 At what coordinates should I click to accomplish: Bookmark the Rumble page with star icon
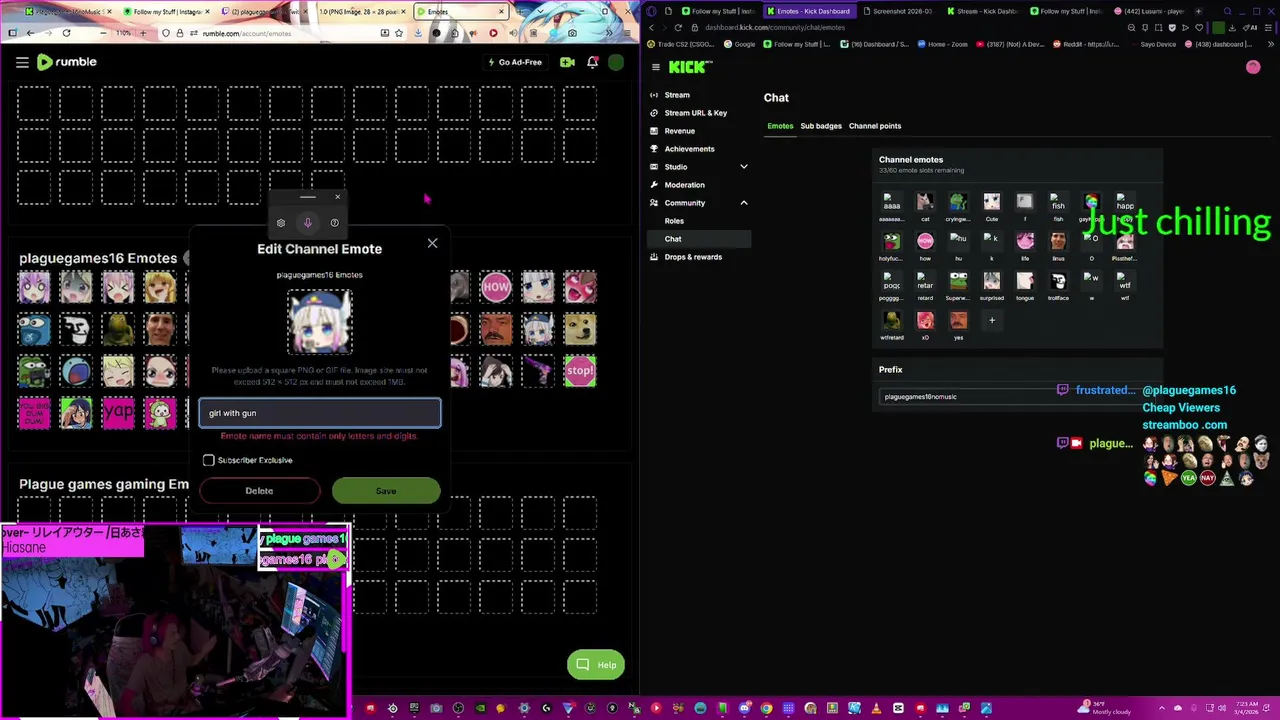[x=400, y=33]
